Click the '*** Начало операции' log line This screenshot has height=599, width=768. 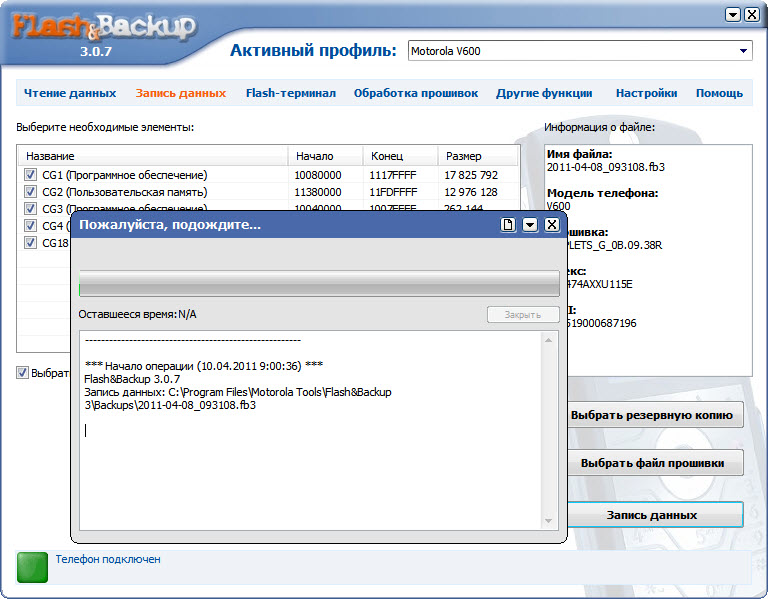click(x=204, y=366)
